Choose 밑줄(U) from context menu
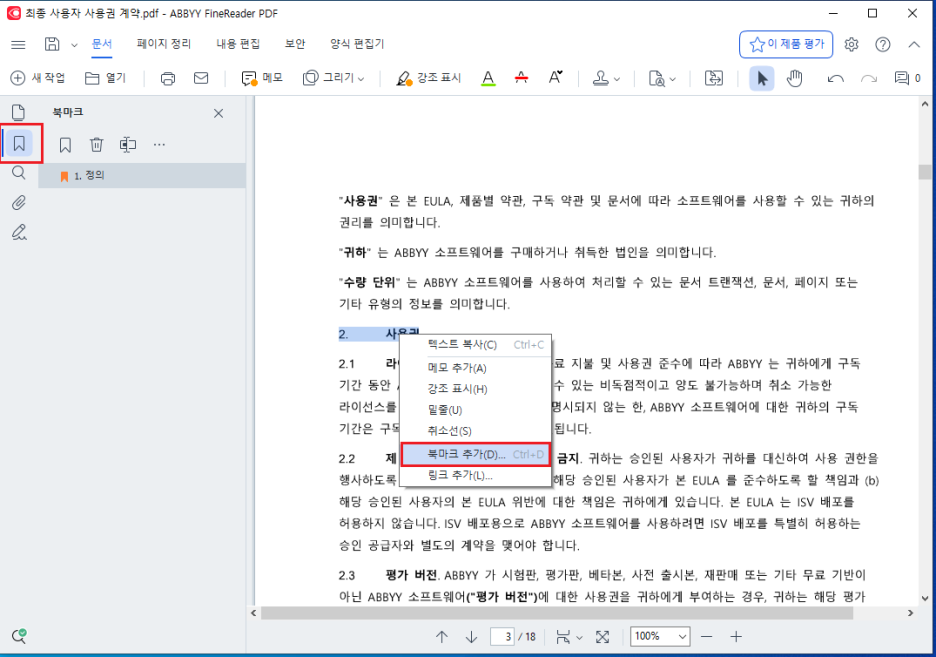The image size is (936, 657). 475,410
